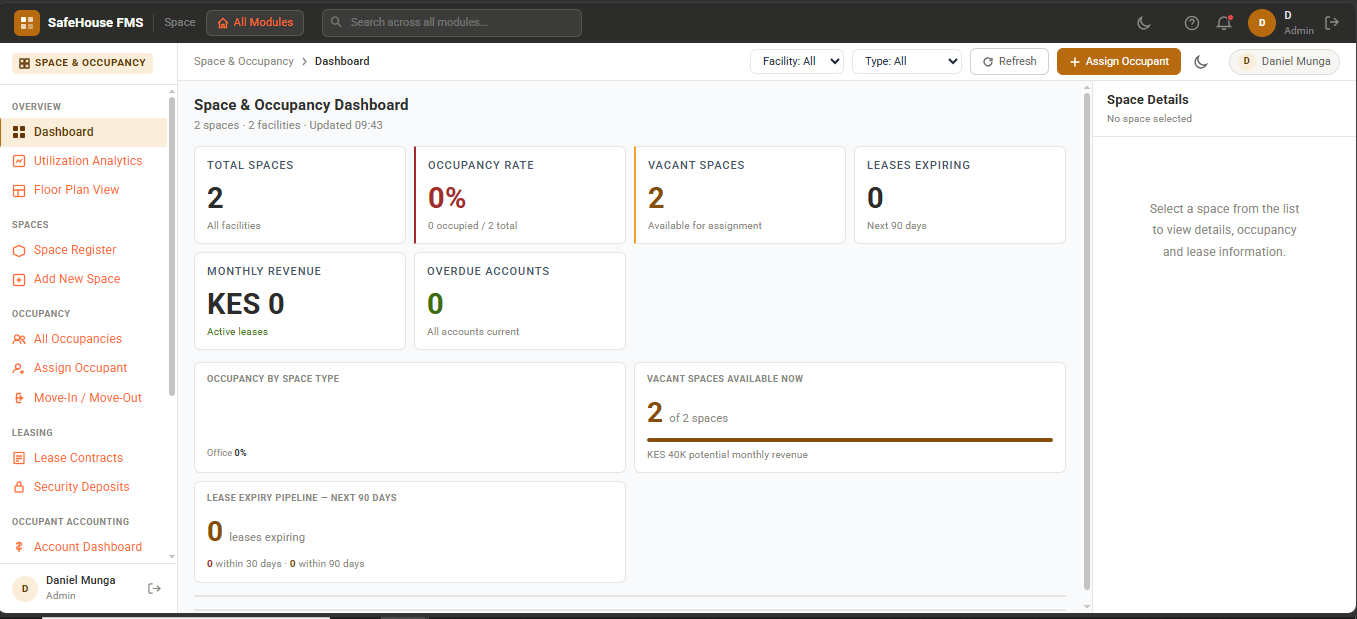Click Account Dashboard currency icon
Screen dimensions: 1357x619
tap(19, 547)
